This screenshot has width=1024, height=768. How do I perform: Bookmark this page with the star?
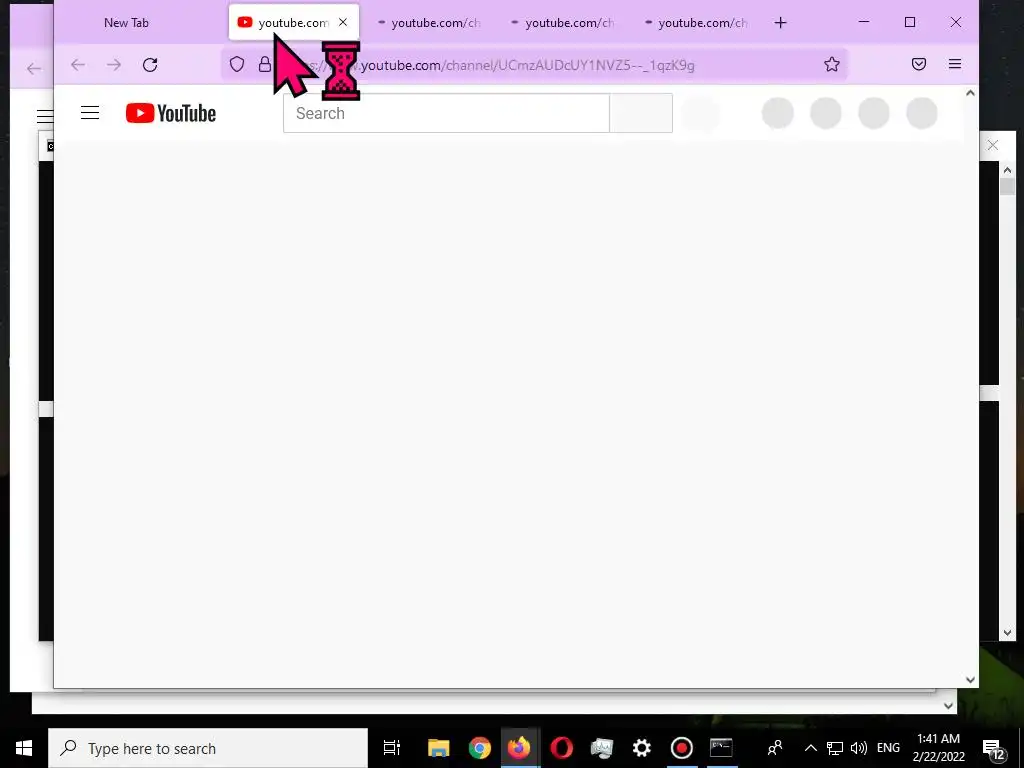831,64
